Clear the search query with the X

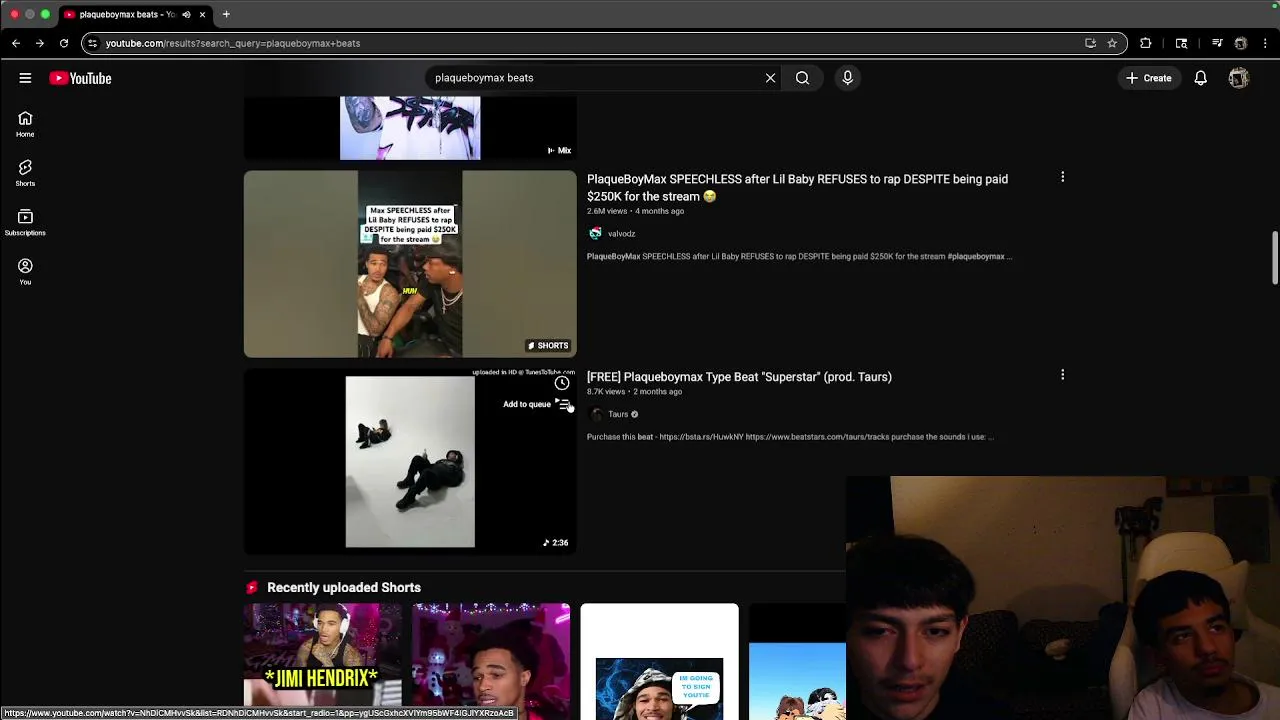(x=770, y=78)
